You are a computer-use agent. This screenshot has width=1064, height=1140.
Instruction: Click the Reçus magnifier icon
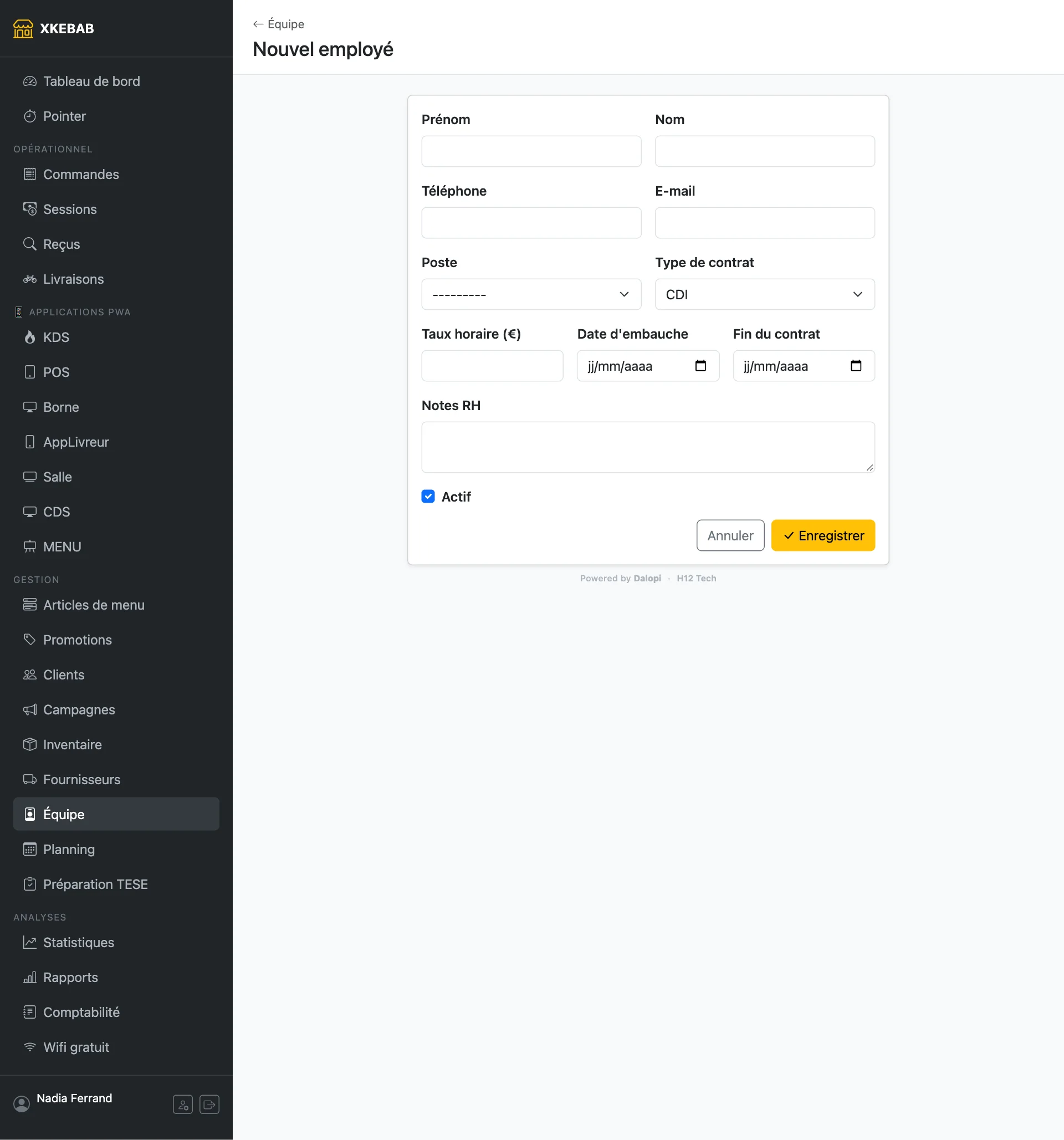click(30, 244)
